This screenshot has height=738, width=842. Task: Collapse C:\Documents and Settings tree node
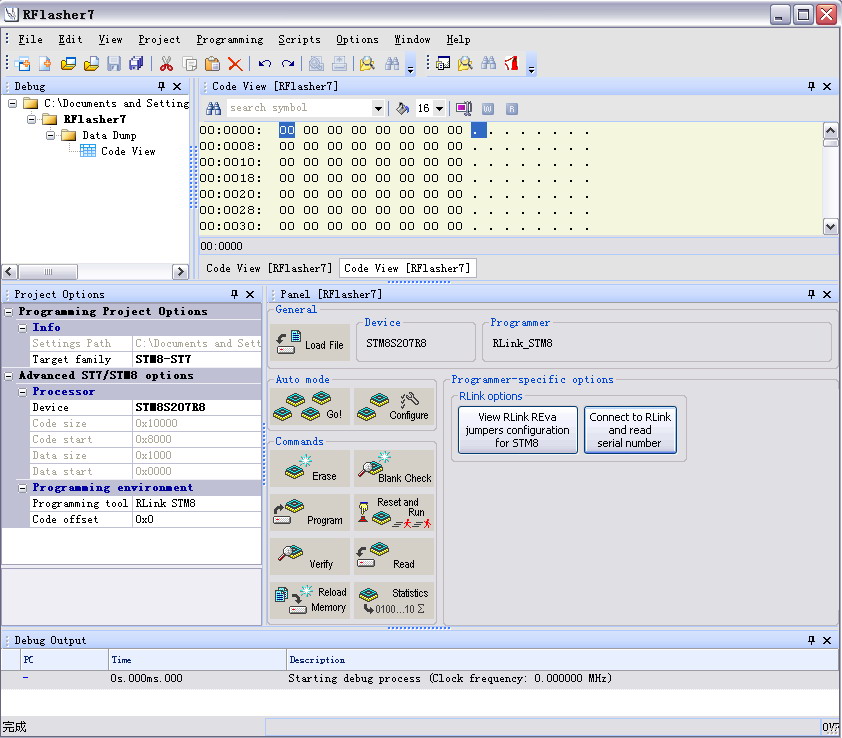(x=12, y=103)
